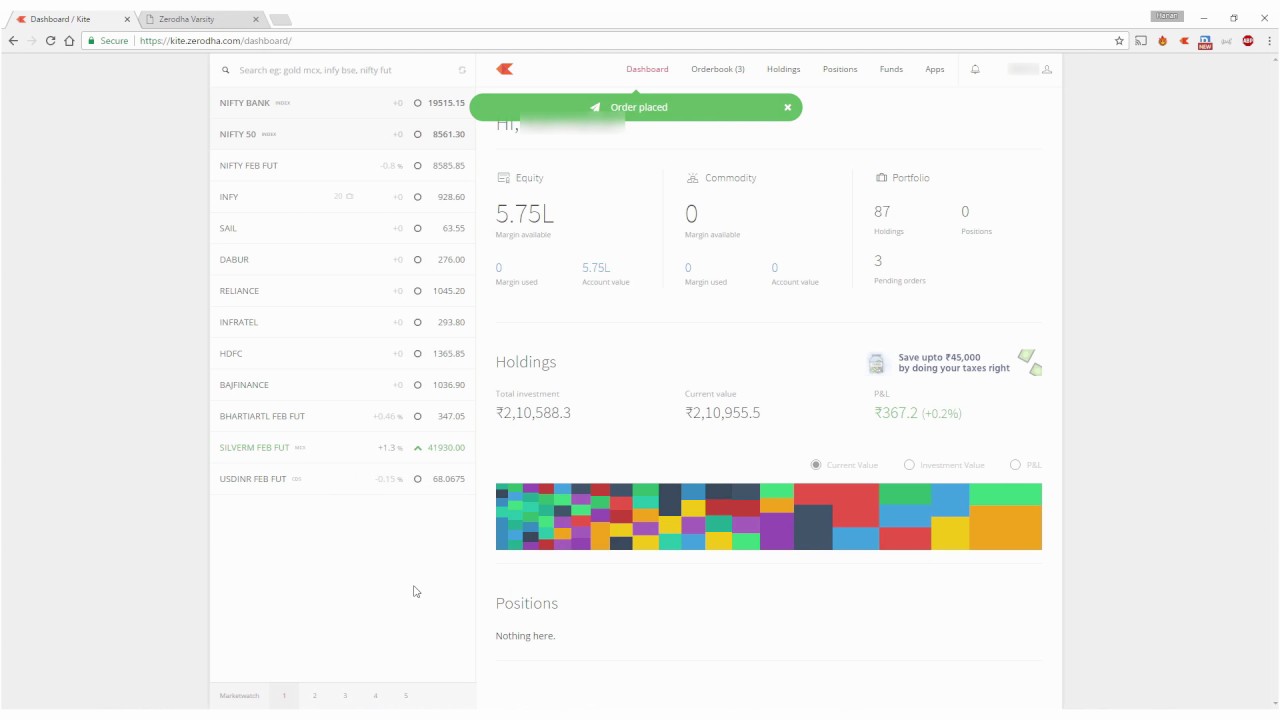The width and height of the screenshot is (1280, 720).
Task: Open the Orderbook (3) tab
Action: pos(718,69)
